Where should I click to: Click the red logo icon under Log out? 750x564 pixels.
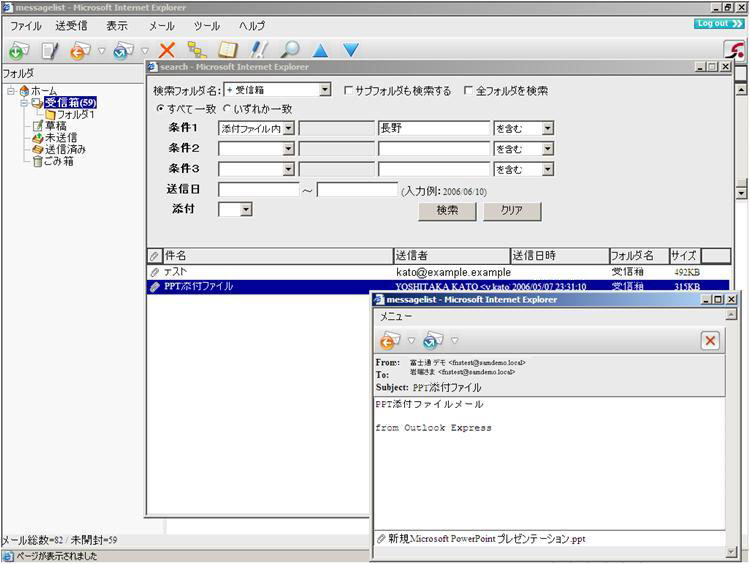(734, 49)
